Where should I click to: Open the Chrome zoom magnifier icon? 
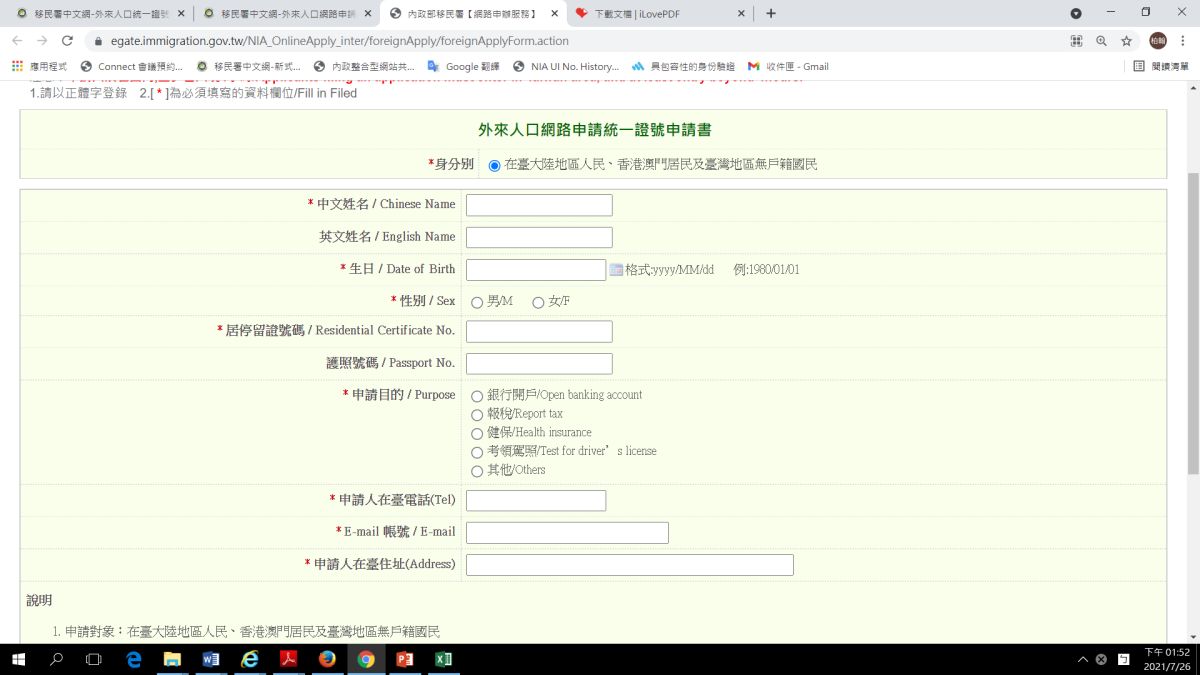(x=1101, y=41)
